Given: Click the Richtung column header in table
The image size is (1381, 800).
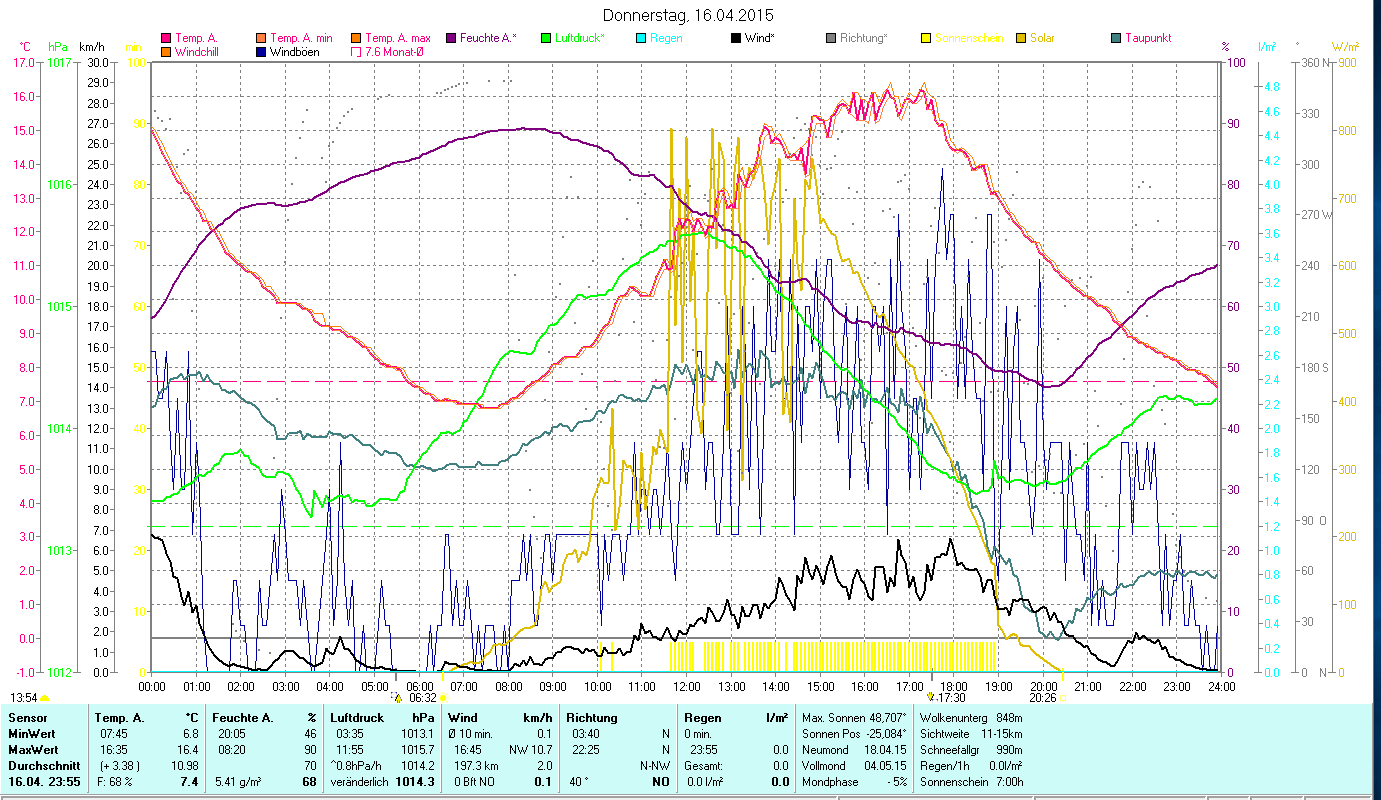Looking at the screenshot, I should (592, 718).
